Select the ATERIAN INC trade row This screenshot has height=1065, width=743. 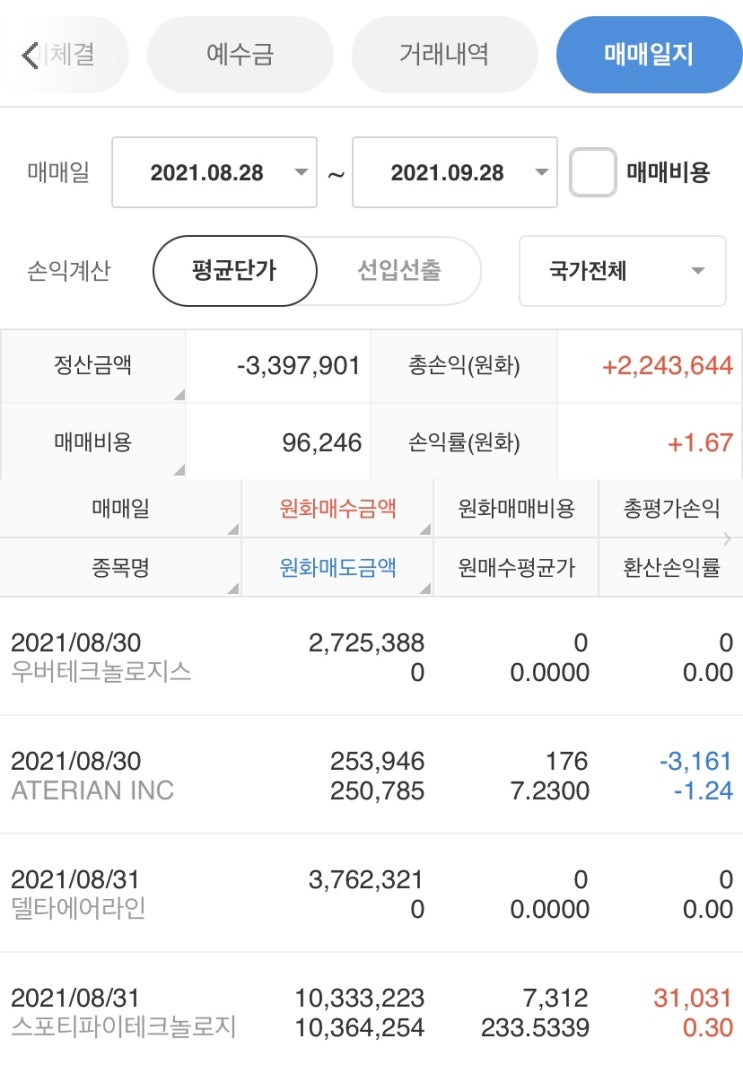[x=372, y=775]
